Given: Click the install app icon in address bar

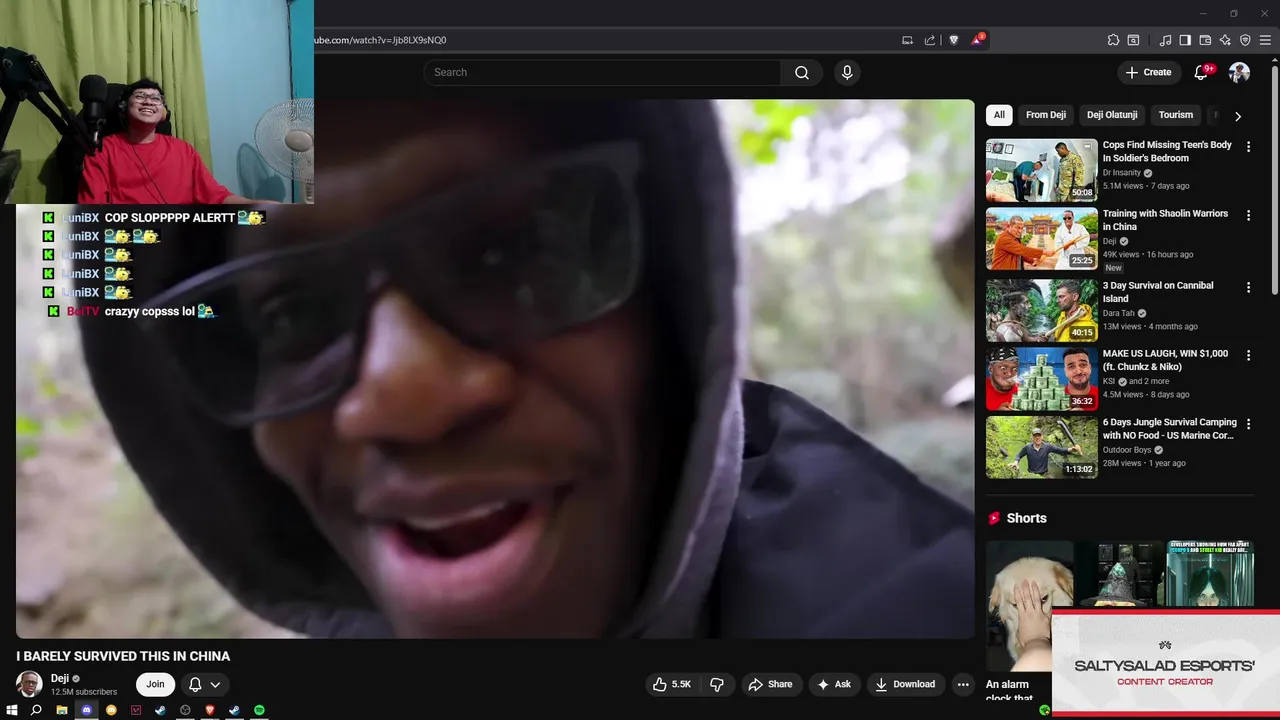Looking at the screenshot, I should [x=907, y=40].
